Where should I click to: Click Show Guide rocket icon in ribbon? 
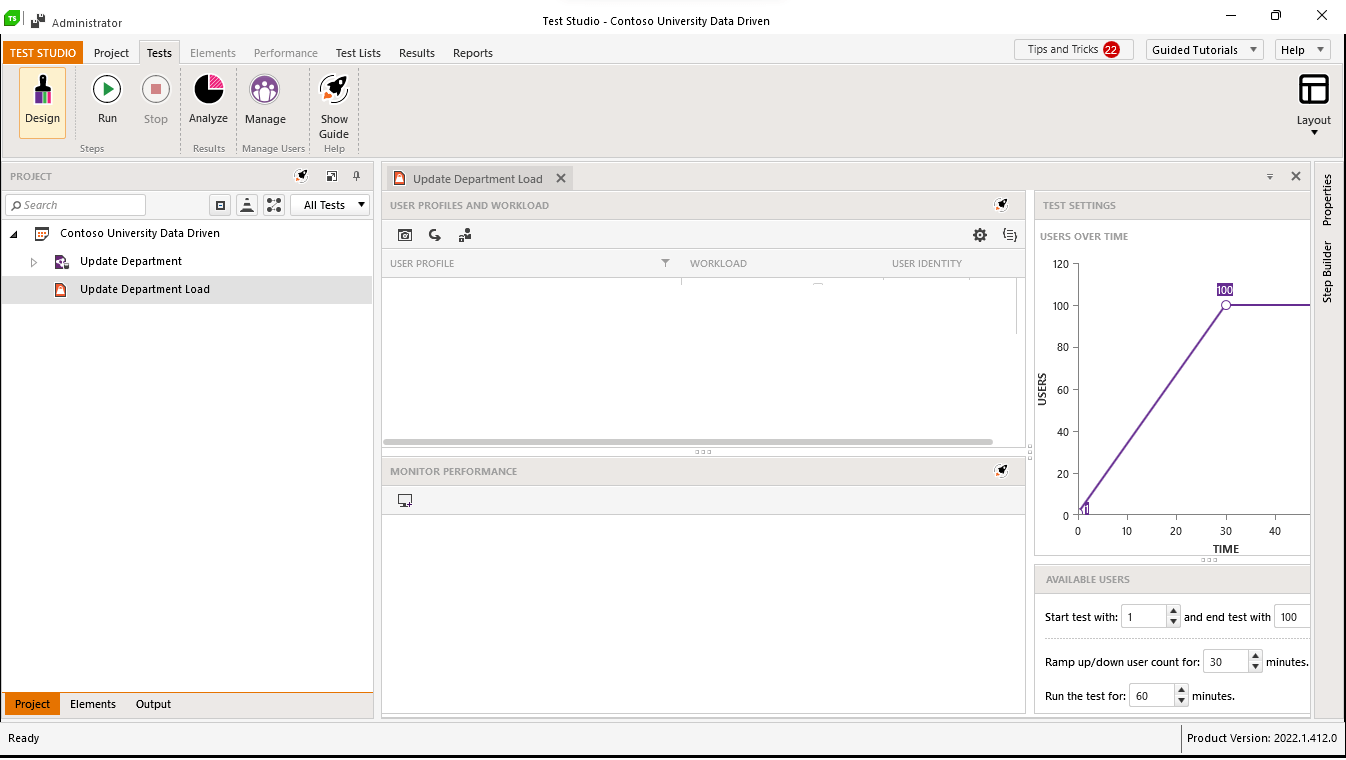tap(334, 89)
